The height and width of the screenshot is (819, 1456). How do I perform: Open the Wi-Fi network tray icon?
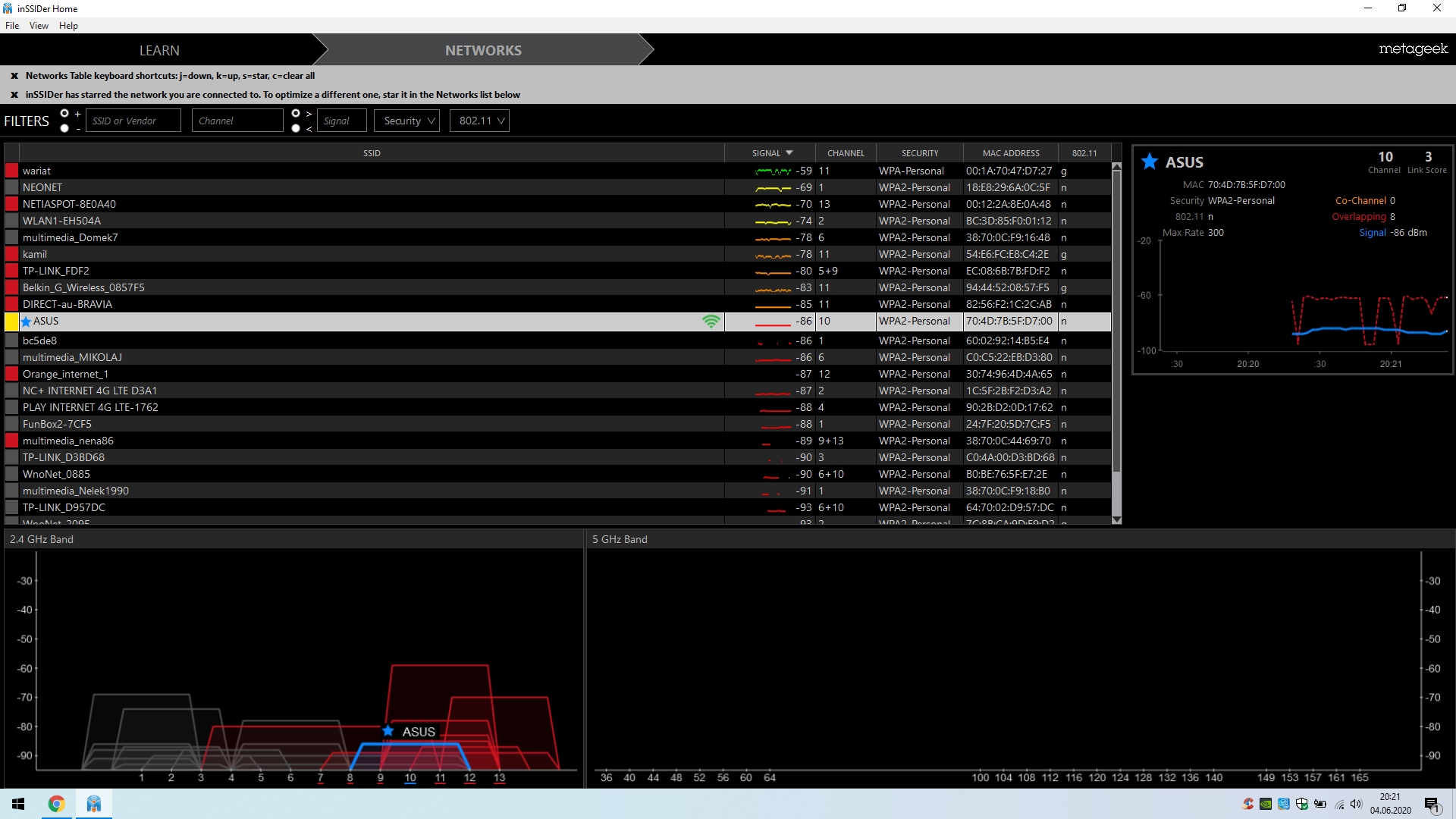coord(1339,804)
